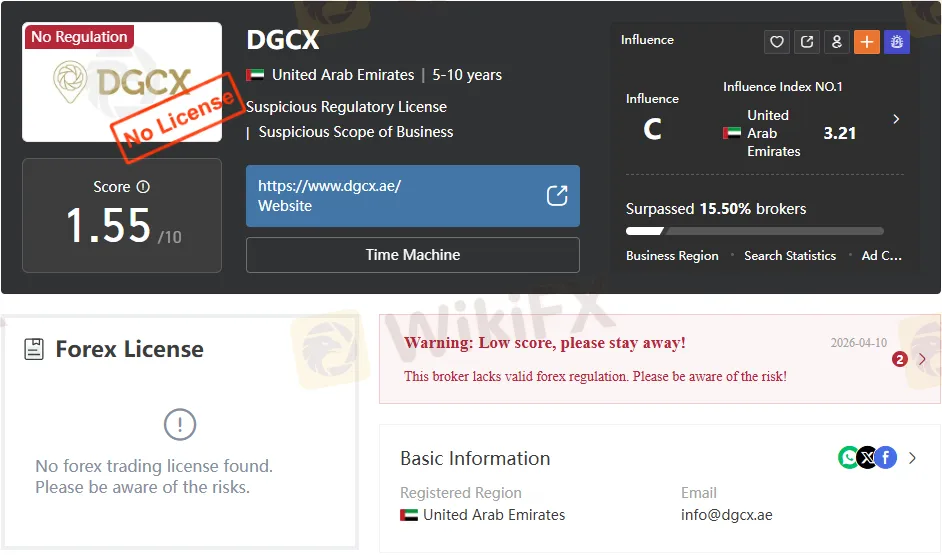This screenshot has height=555, width=942.
Task: Expand the low score warning chevron
Action: click(922, 359)
